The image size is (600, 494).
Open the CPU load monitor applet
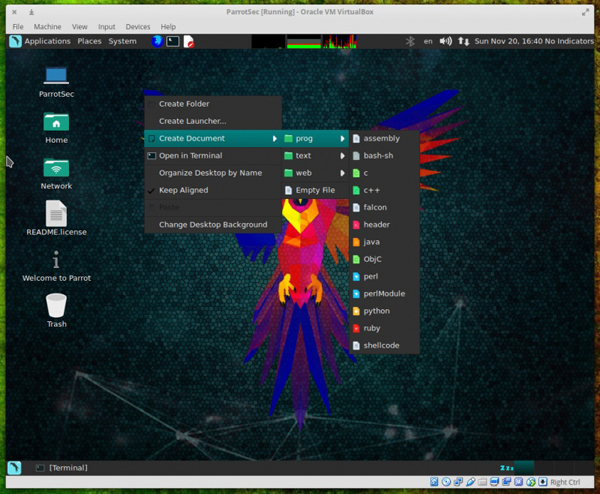(x=268, y=42)
